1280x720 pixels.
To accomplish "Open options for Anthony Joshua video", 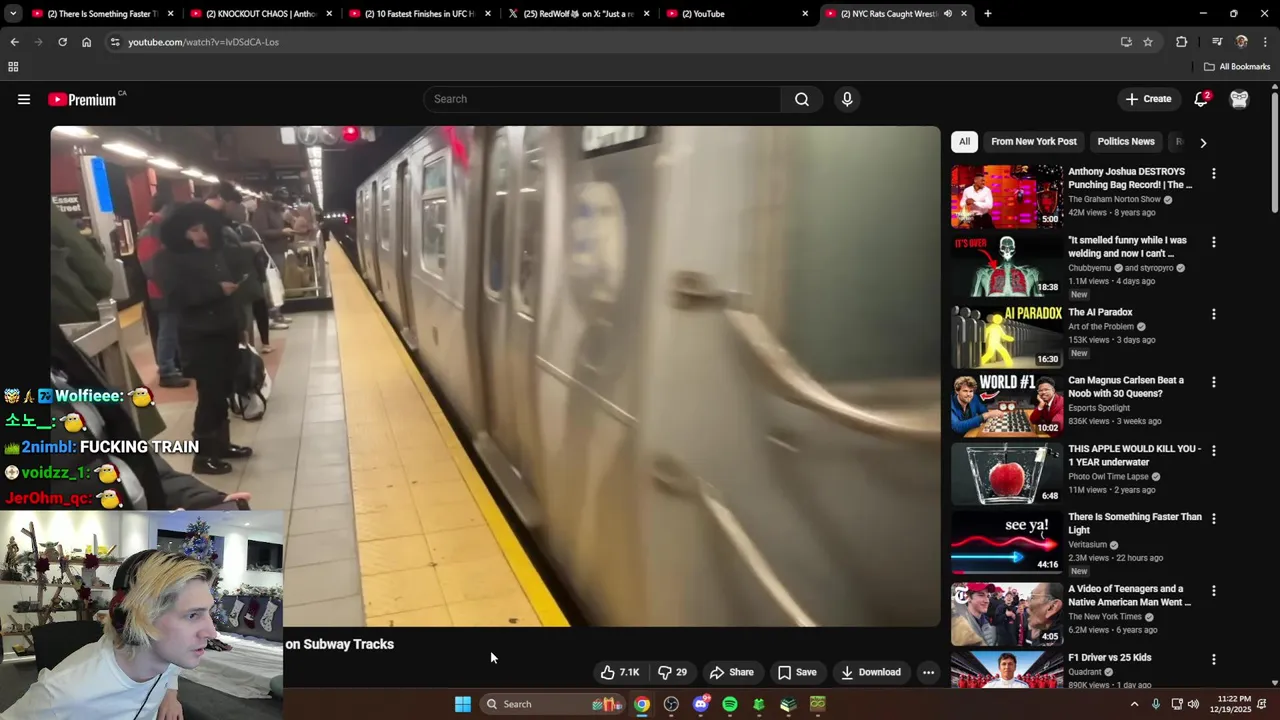I will [x=1213, y=174].
